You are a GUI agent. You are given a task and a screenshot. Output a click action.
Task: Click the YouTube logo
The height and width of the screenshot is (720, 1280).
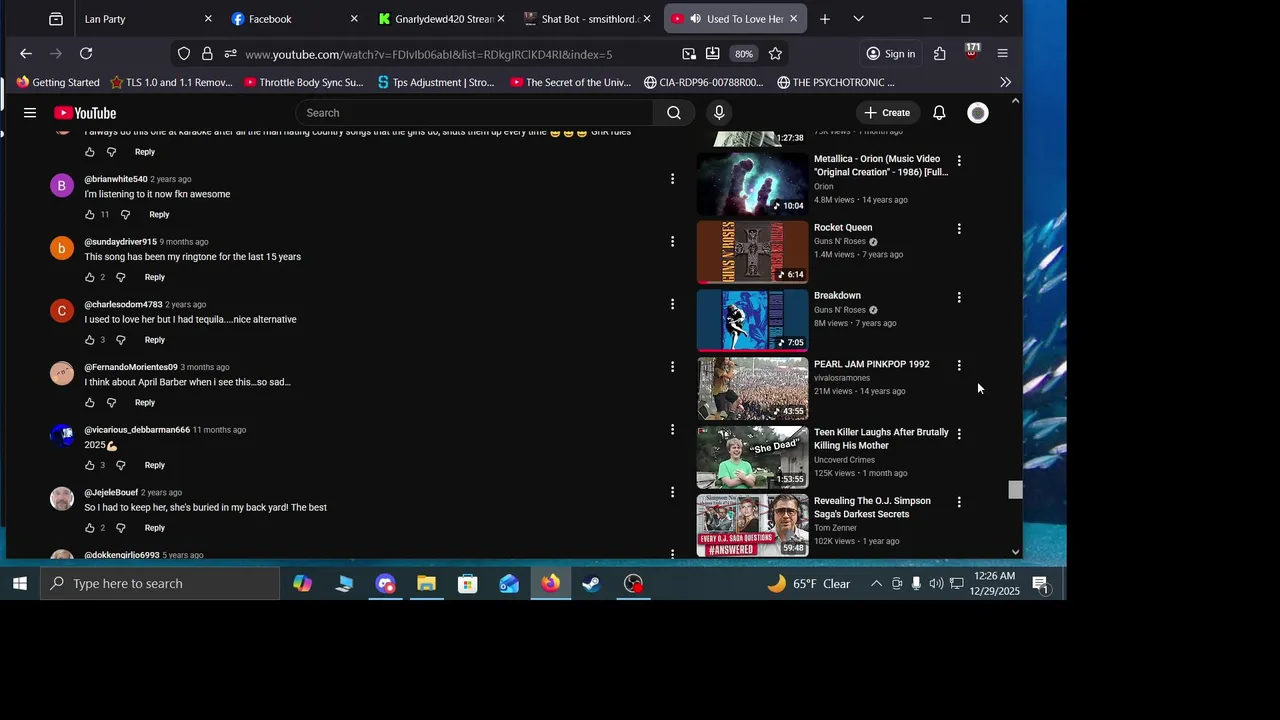point(85,113)
